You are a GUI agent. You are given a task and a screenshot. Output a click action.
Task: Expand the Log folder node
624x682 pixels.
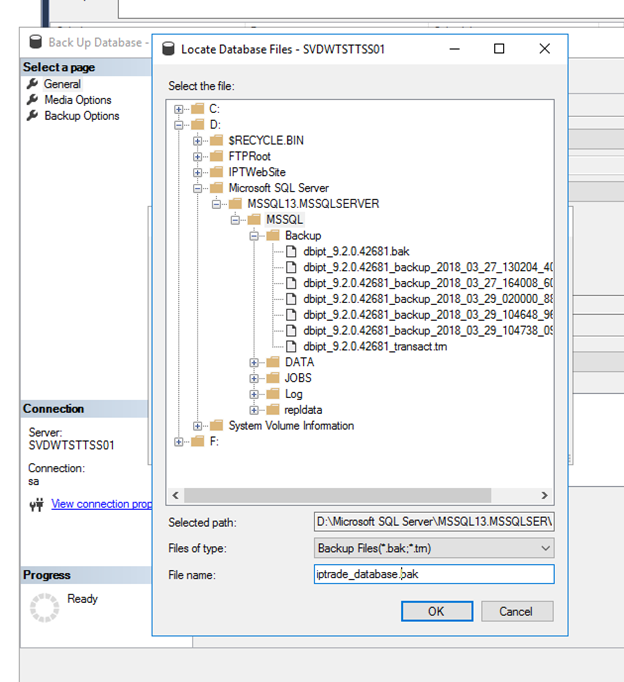254,394
